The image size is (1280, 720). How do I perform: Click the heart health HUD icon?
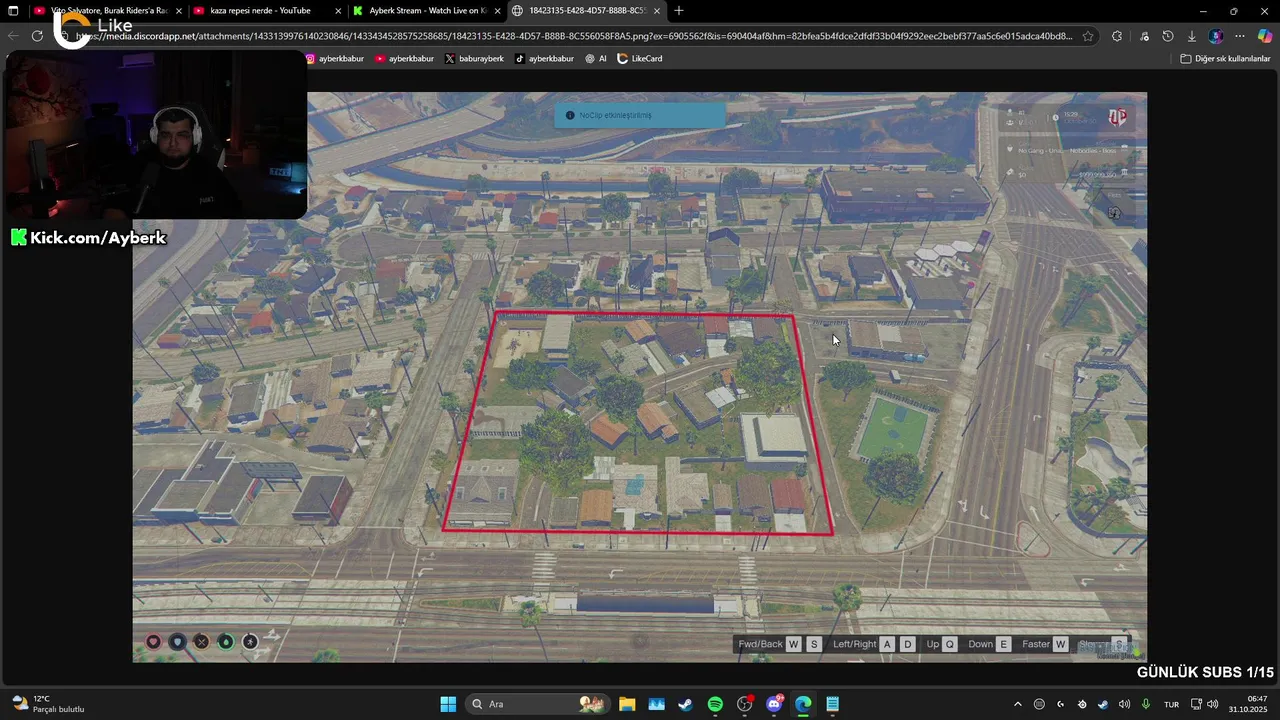coord(153,642)
